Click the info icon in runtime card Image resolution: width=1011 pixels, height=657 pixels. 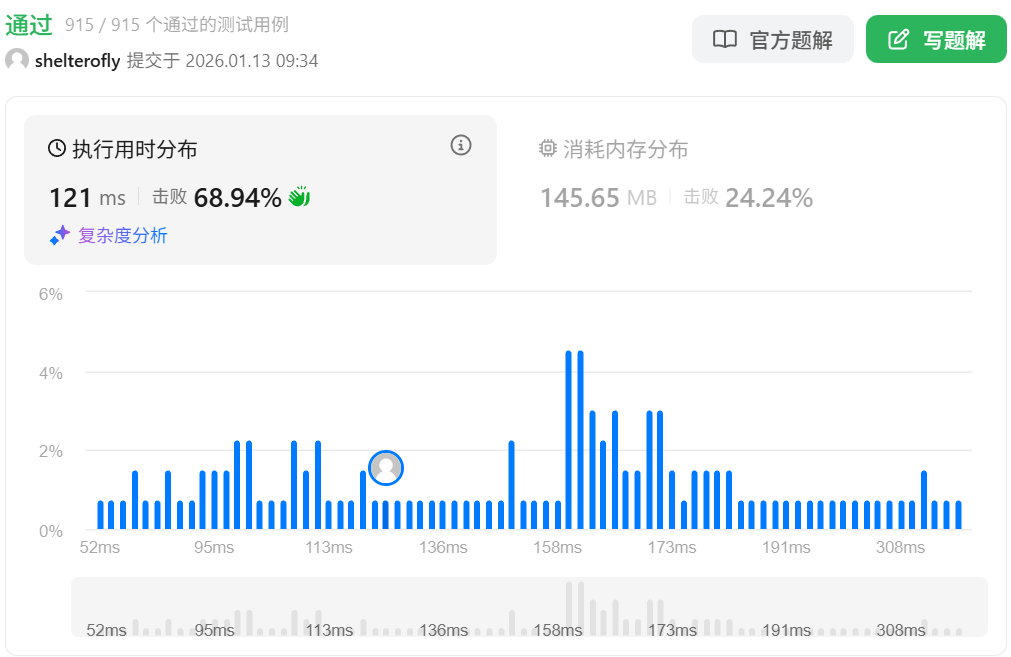[460, 146]
